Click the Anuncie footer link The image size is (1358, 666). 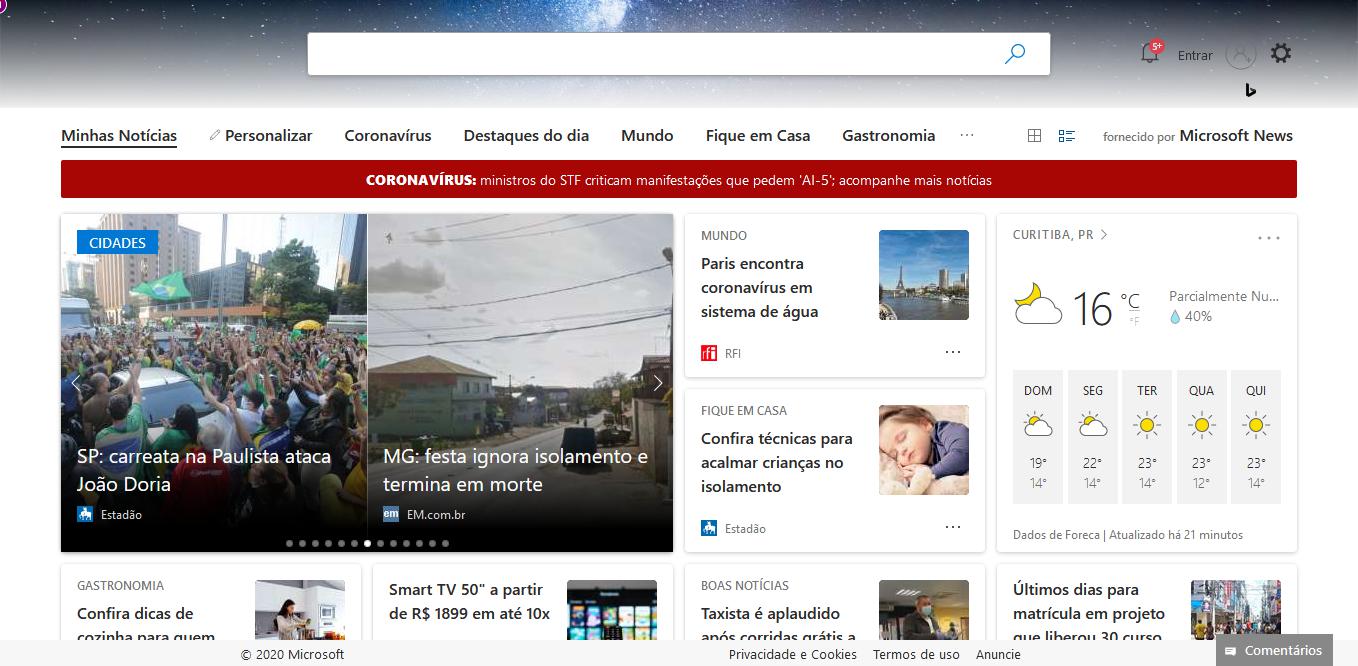click(998, 654)
